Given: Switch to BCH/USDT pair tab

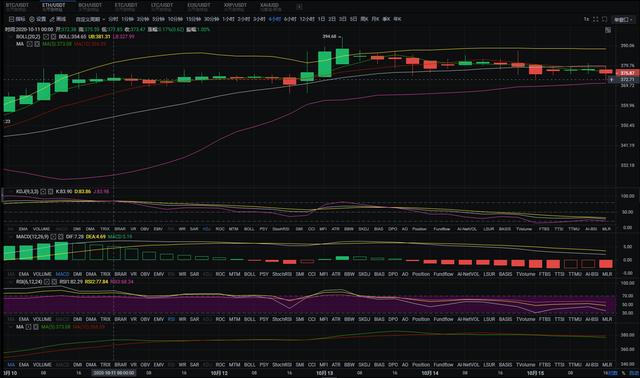Looking at the screenshot, I should (90, 7).
